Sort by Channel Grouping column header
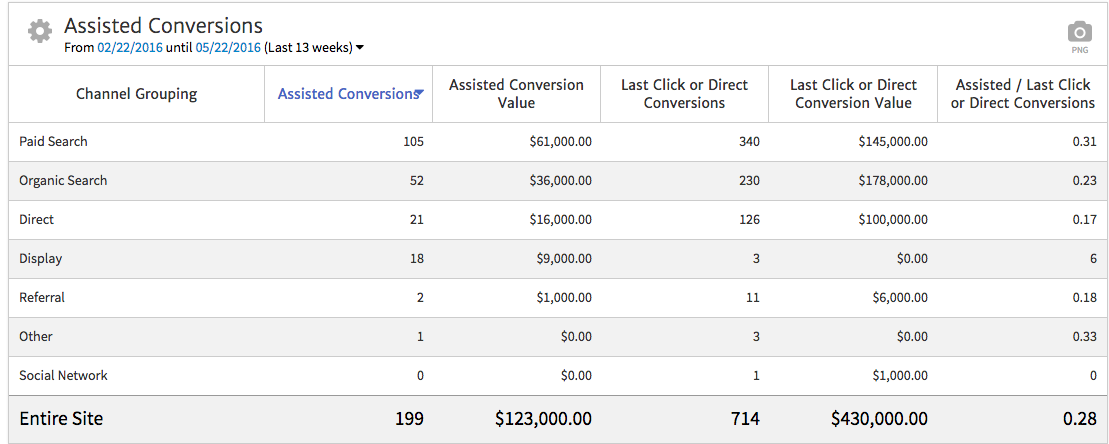Viewport: 1109px width, 444px height. click(136, 94)
